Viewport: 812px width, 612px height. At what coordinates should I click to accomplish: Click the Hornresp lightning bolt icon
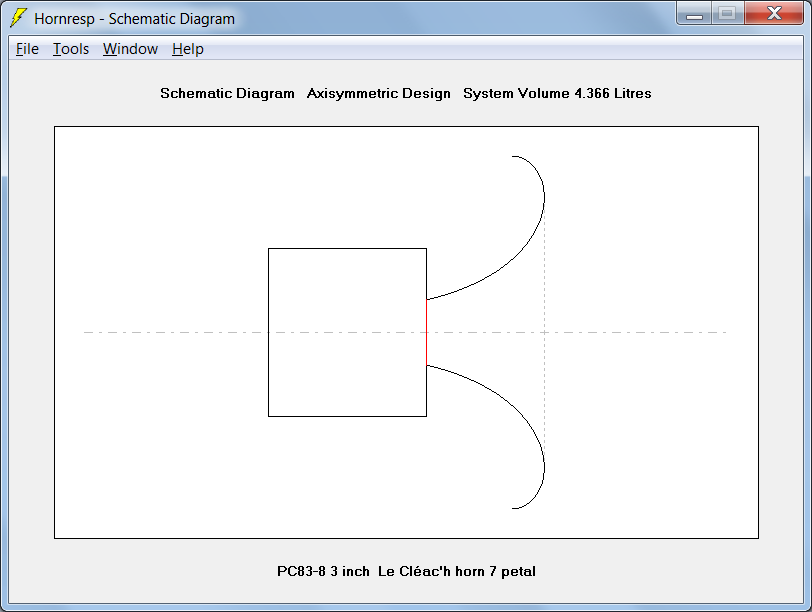(x=19, y=18)
